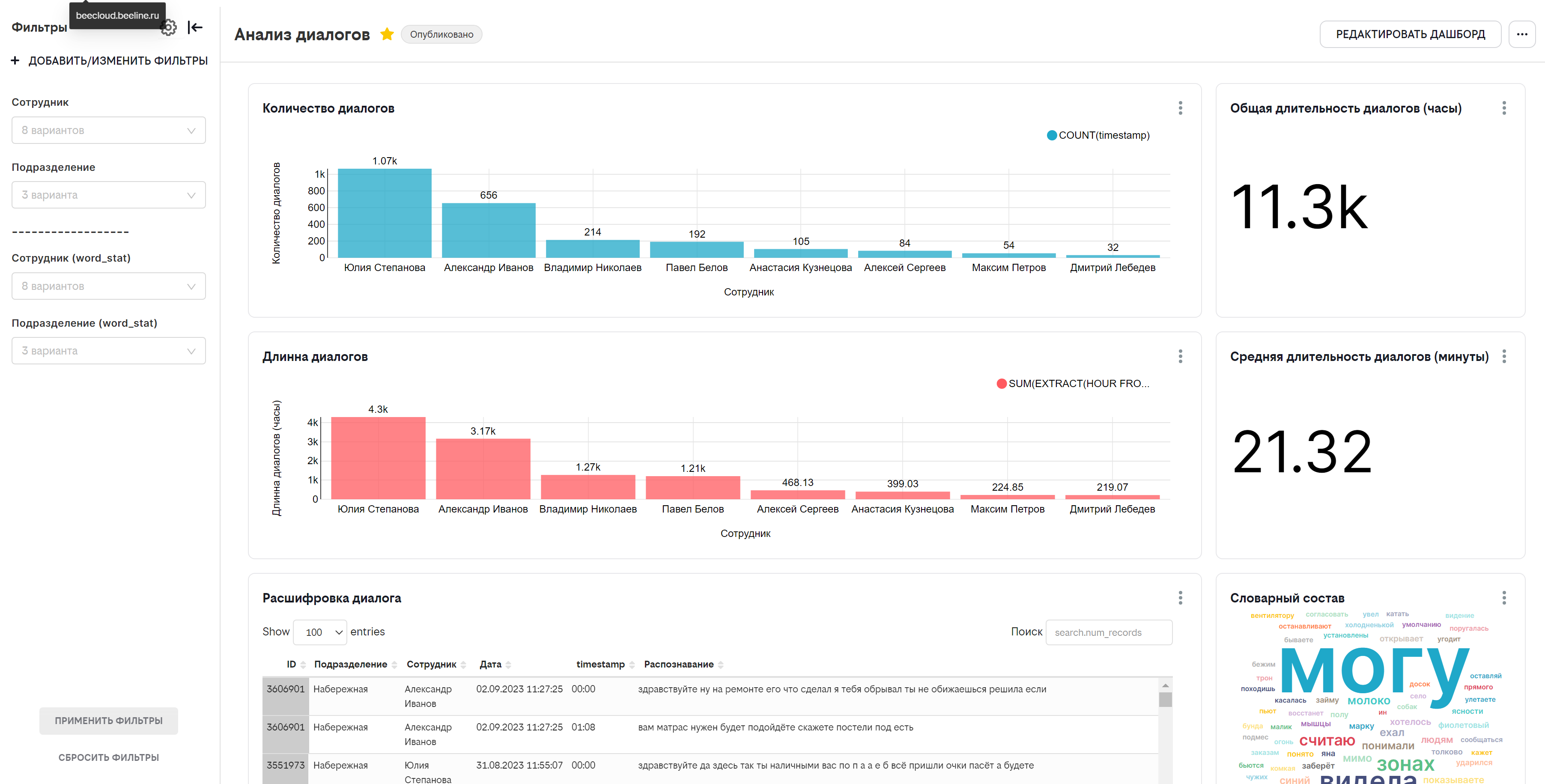Viewport: 1545px width, 784px height.
Task: Sort table by Распознавание column
Action: (684, 664)
